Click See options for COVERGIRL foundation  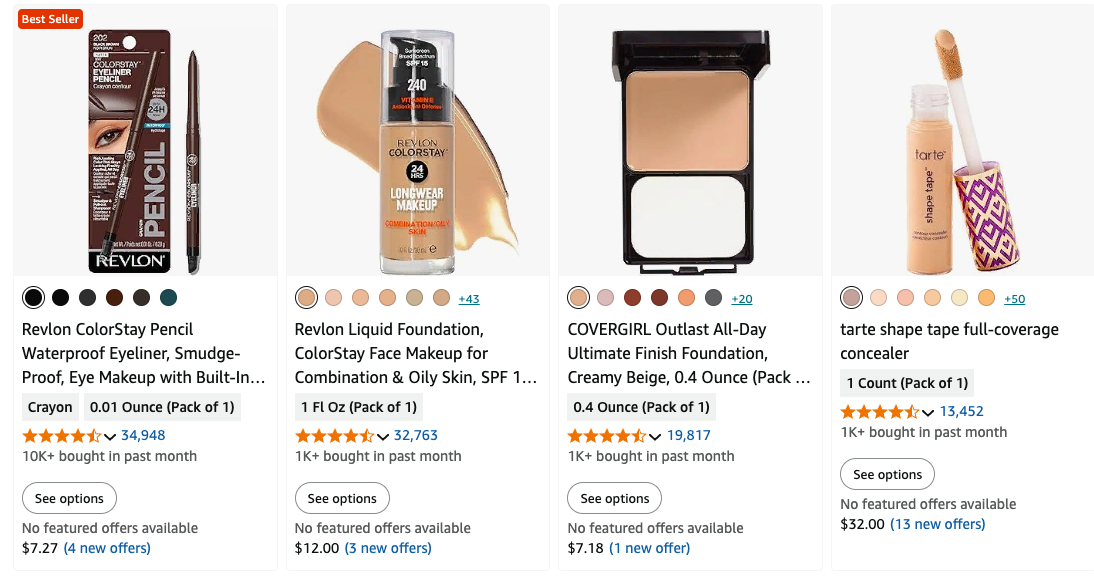tap(614, 498)
